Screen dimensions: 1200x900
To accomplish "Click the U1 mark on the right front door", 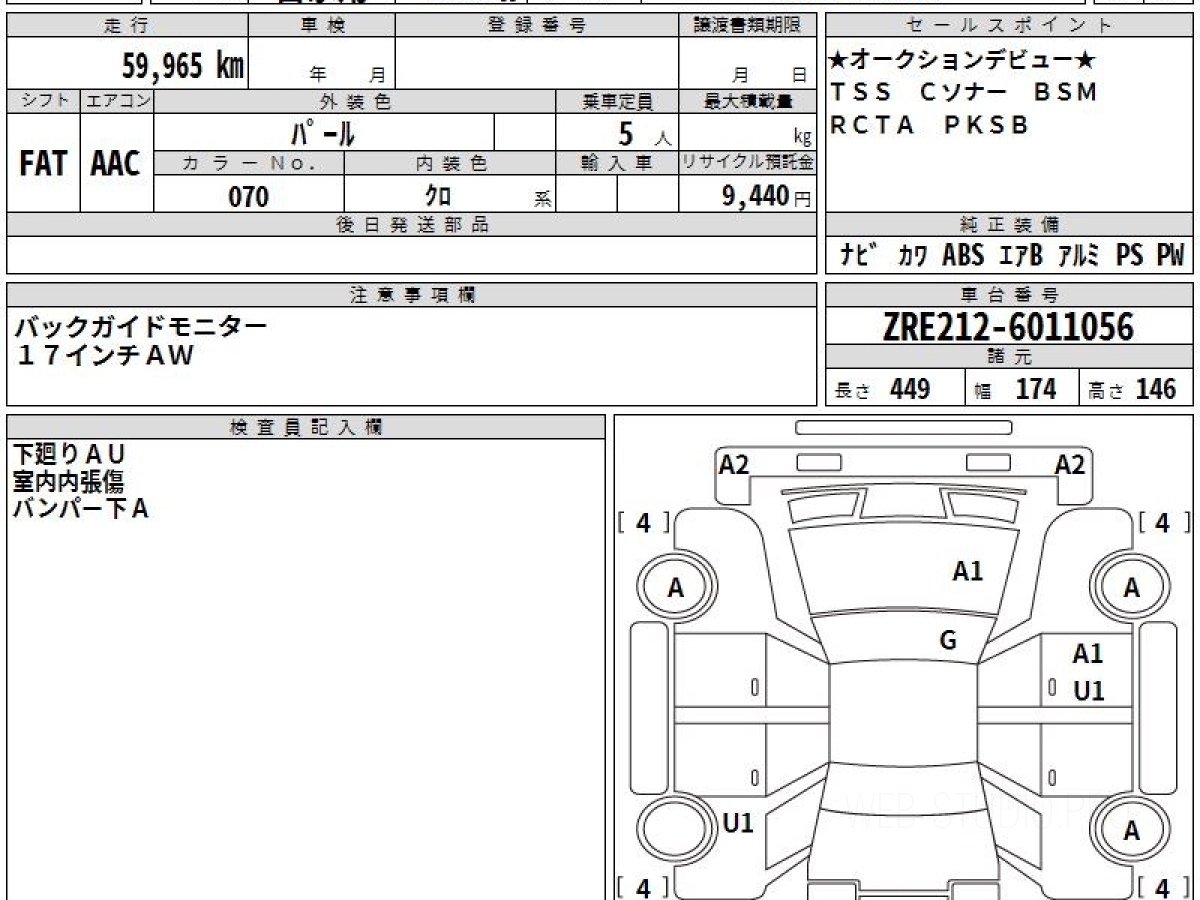I will click(x=1088, y=690).
